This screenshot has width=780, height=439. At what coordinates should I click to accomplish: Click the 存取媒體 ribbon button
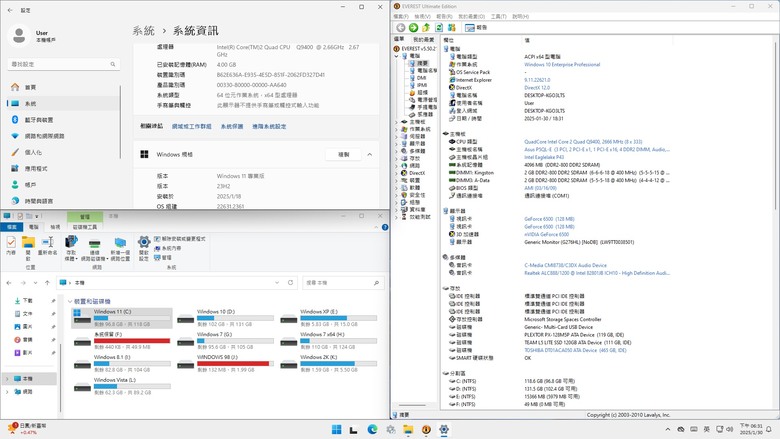click(71, 248)
